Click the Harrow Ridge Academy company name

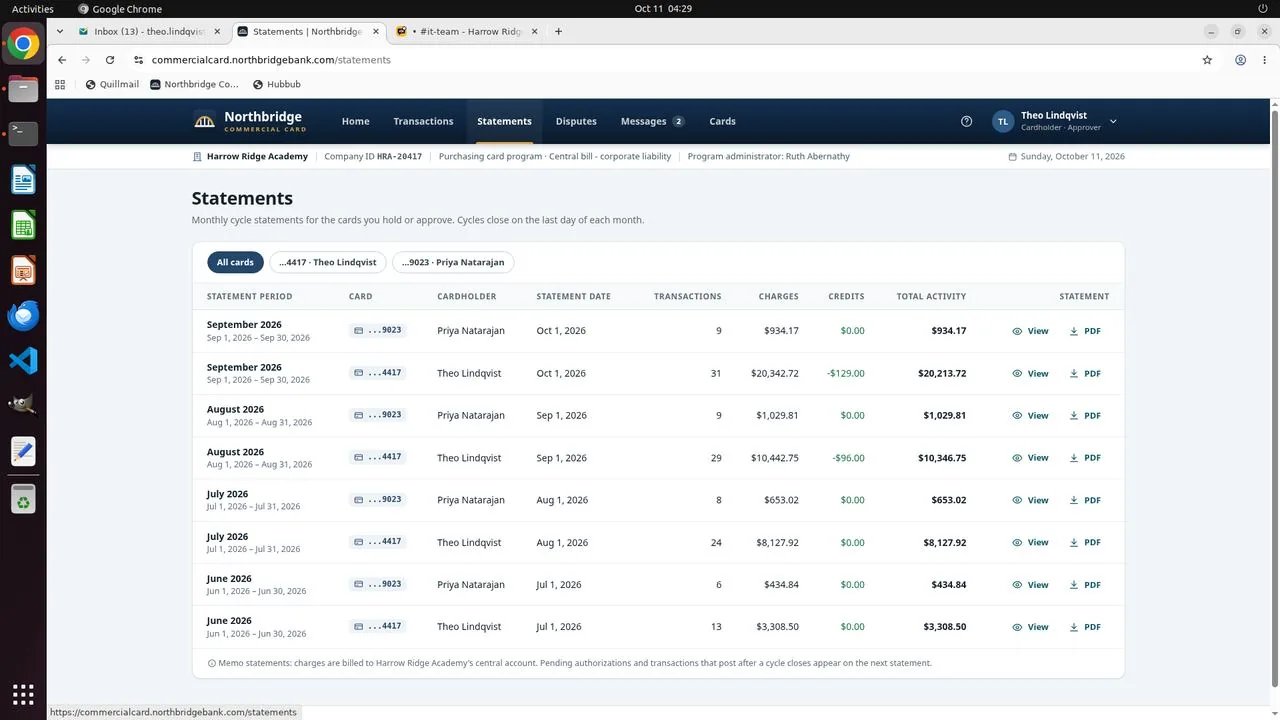point(259,156)
